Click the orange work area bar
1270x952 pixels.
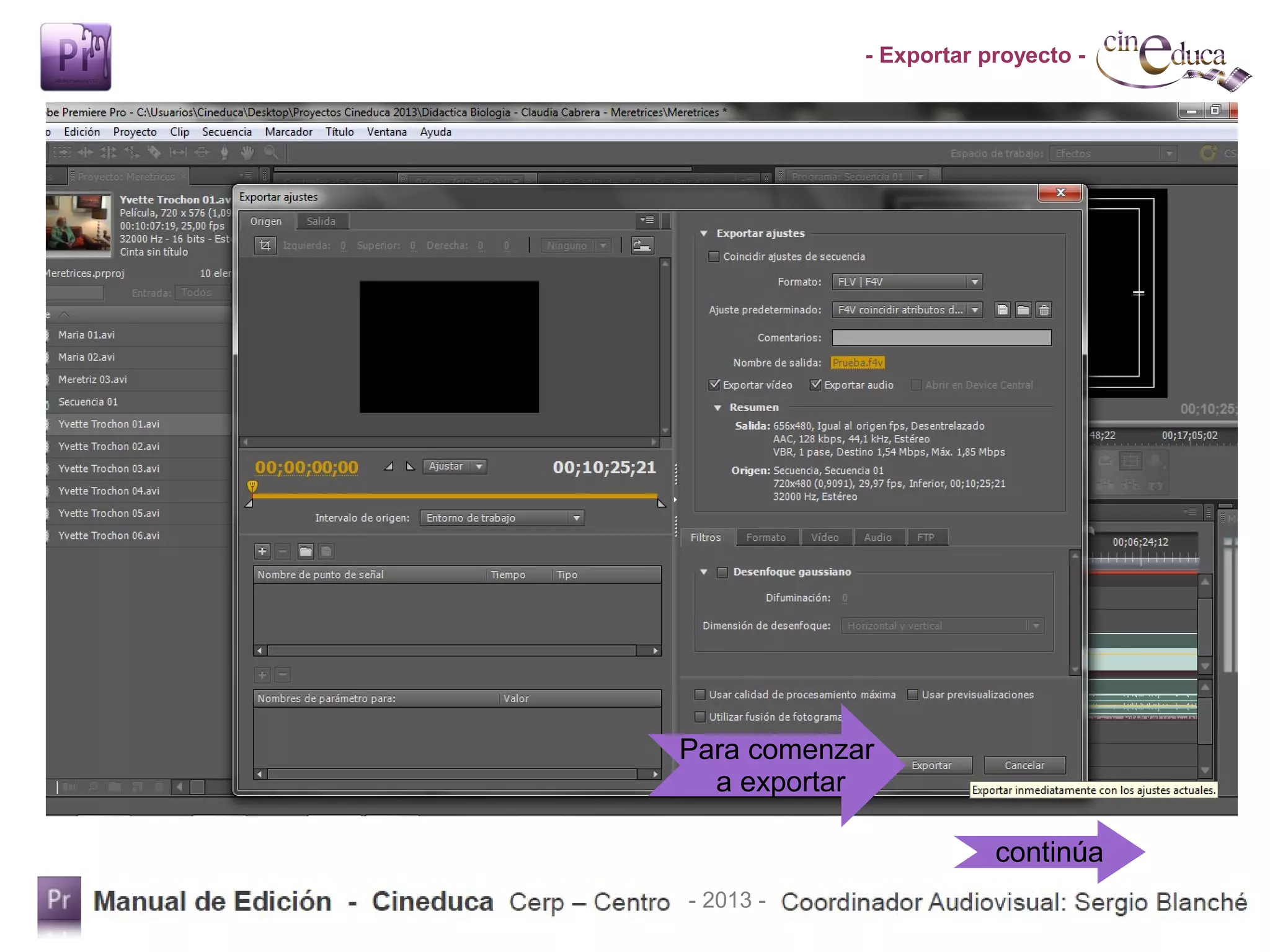pos(455,496)
